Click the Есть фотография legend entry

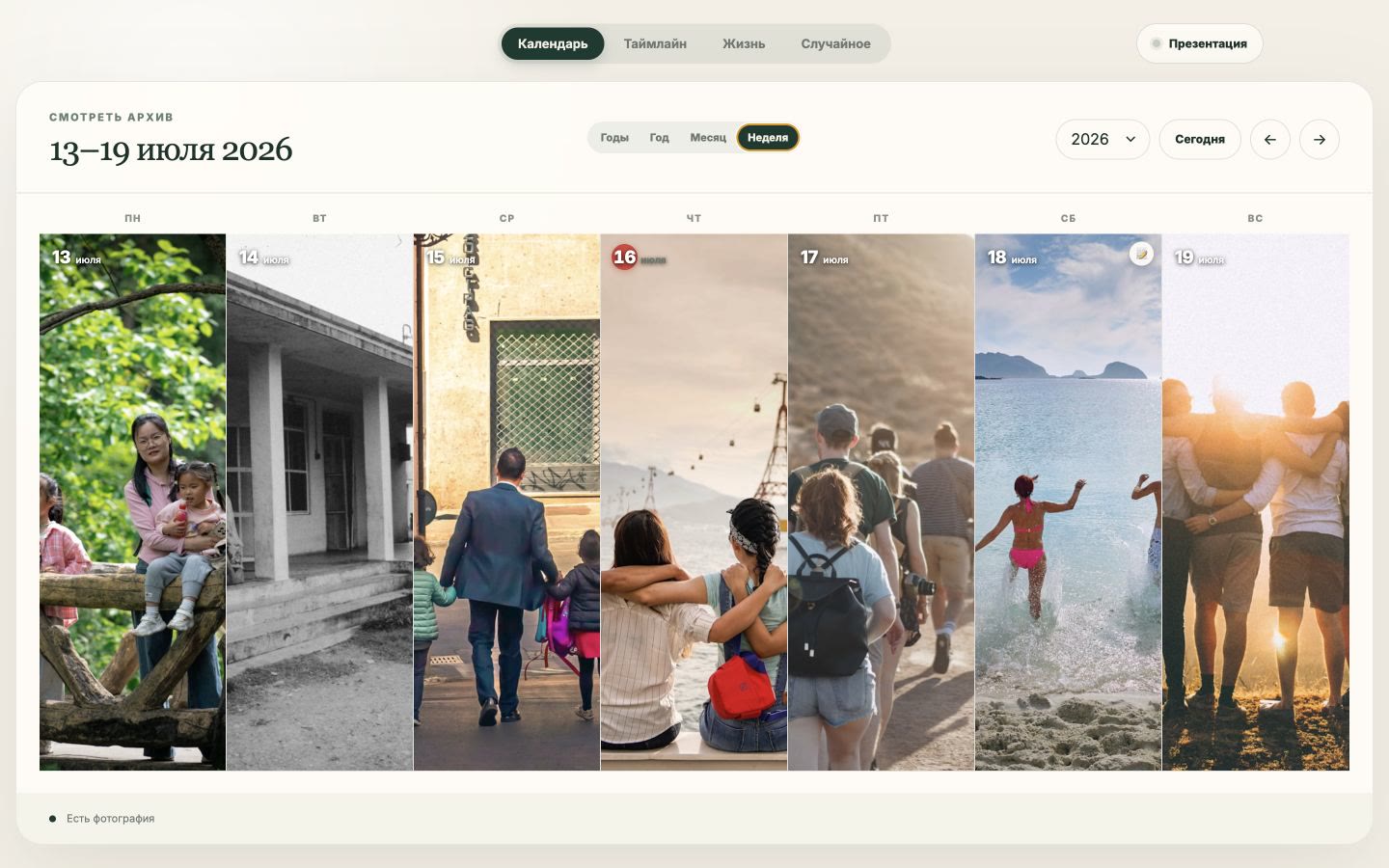point(101,819)
